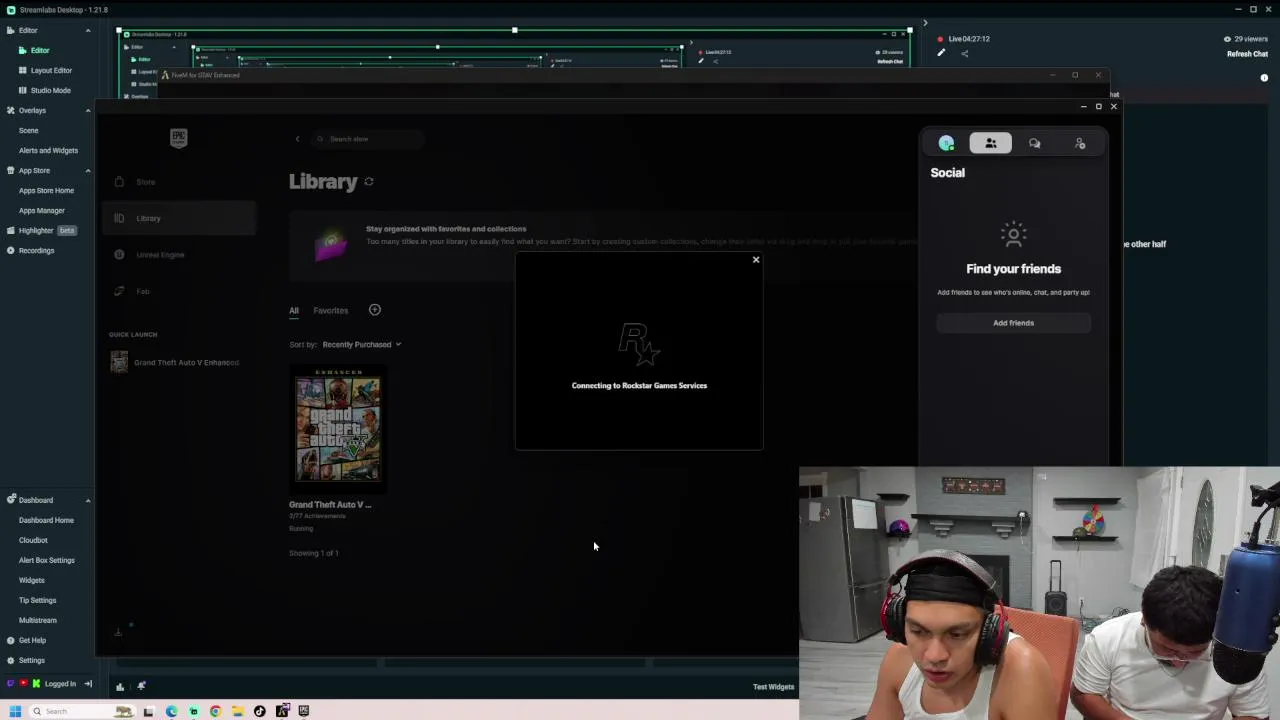1280x720 pixels.
Task: Click the edit stream info pencil icon
Action: [x=941, y=53]
